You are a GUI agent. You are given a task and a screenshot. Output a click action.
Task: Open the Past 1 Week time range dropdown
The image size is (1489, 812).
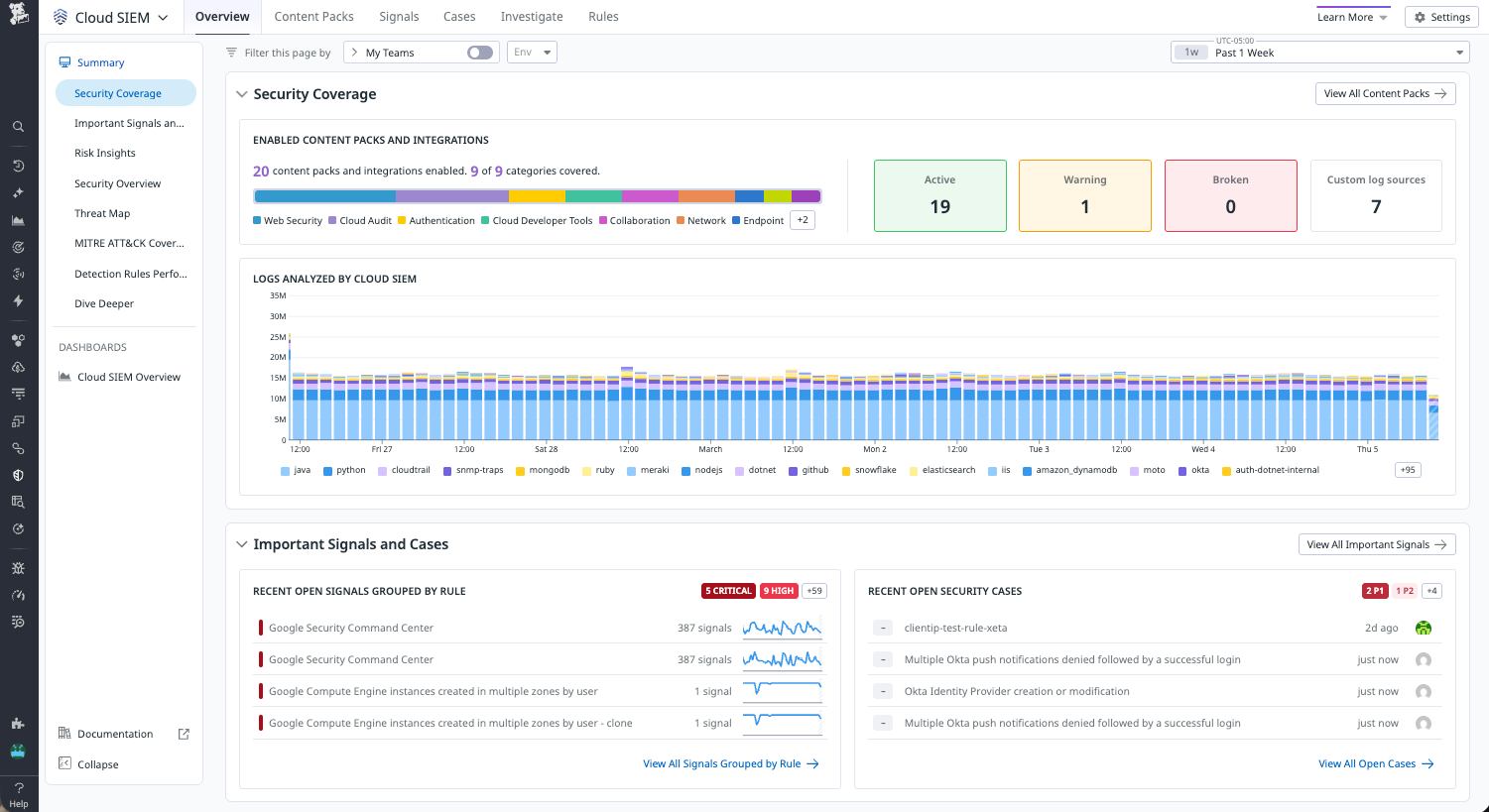(1320, 53)
